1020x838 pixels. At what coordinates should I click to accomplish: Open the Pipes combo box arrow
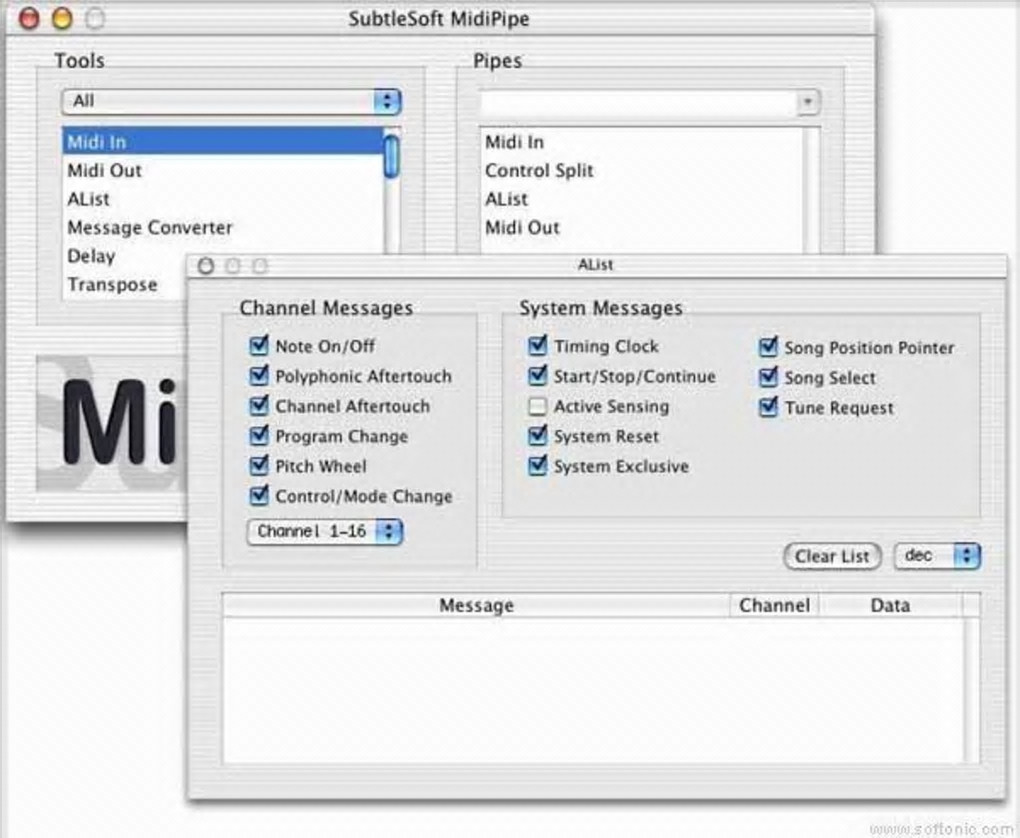pos(807,102)
